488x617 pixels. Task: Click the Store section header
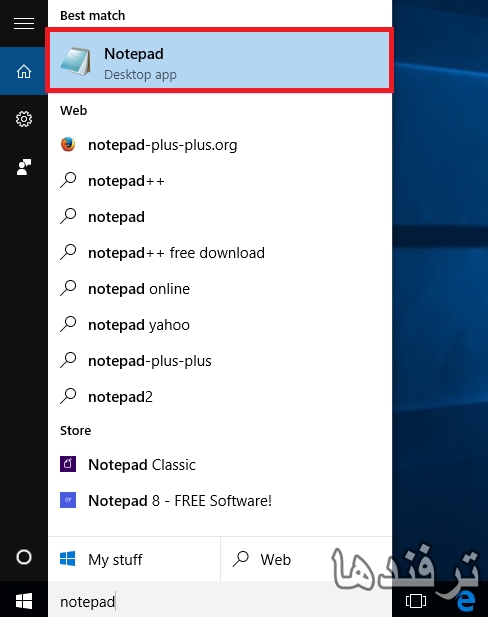[x=76, y=430]
